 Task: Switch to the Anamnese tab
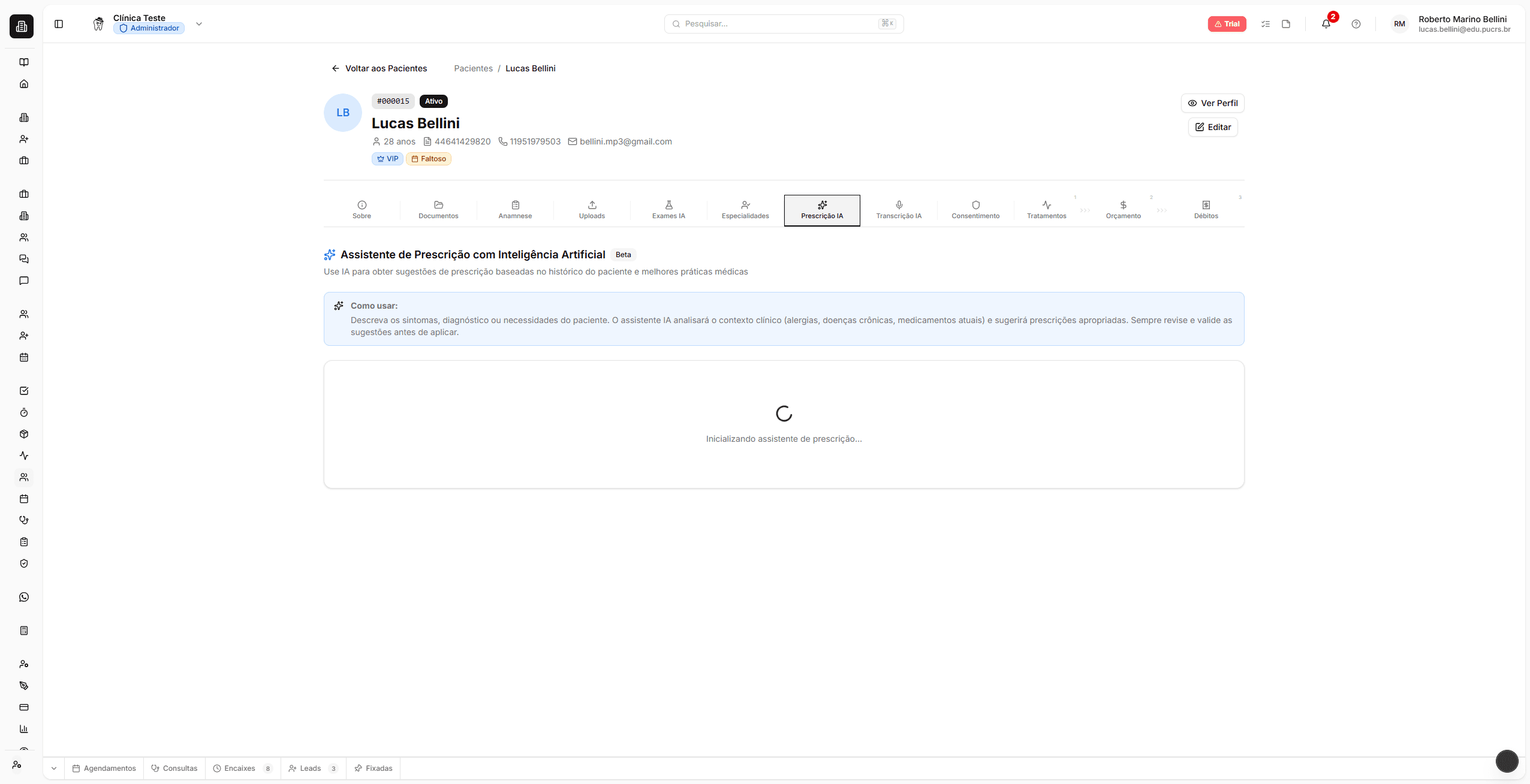[x=514, y=210]
